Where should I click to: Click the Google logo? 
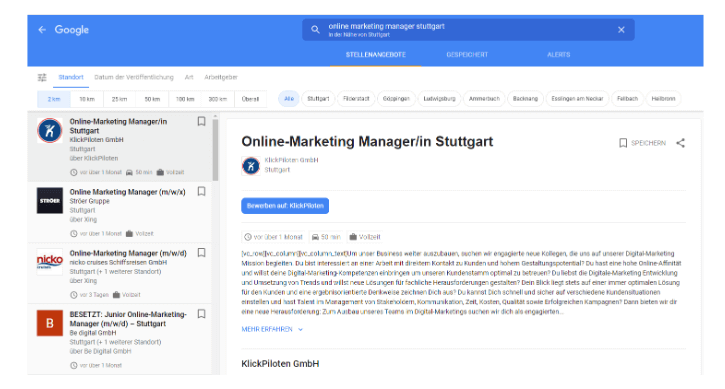click(72, 30)
